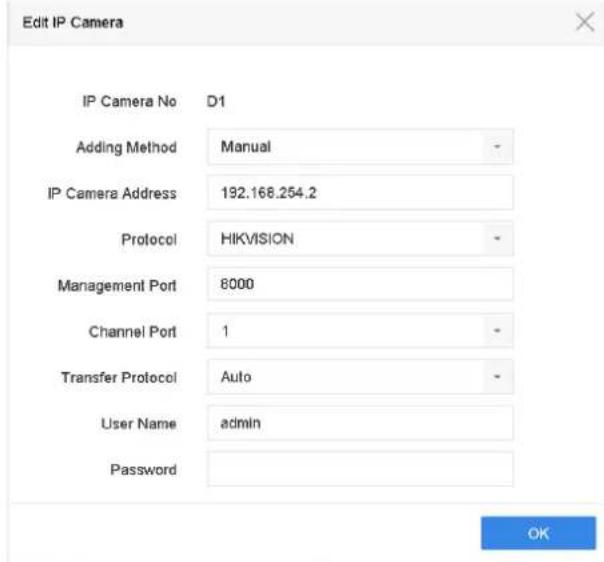604x562 pixels.
Task: Click the Edit IP Camera title
Action: tap(73, 22)
